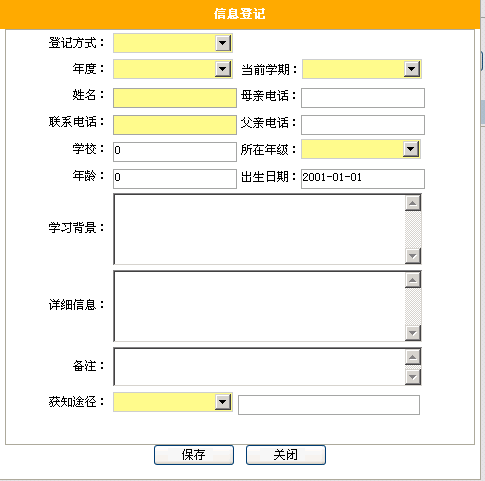Click the text box beside 获知途径 dropdown
The height and width of the screenshot is (481, 485).
coord(329,405)
